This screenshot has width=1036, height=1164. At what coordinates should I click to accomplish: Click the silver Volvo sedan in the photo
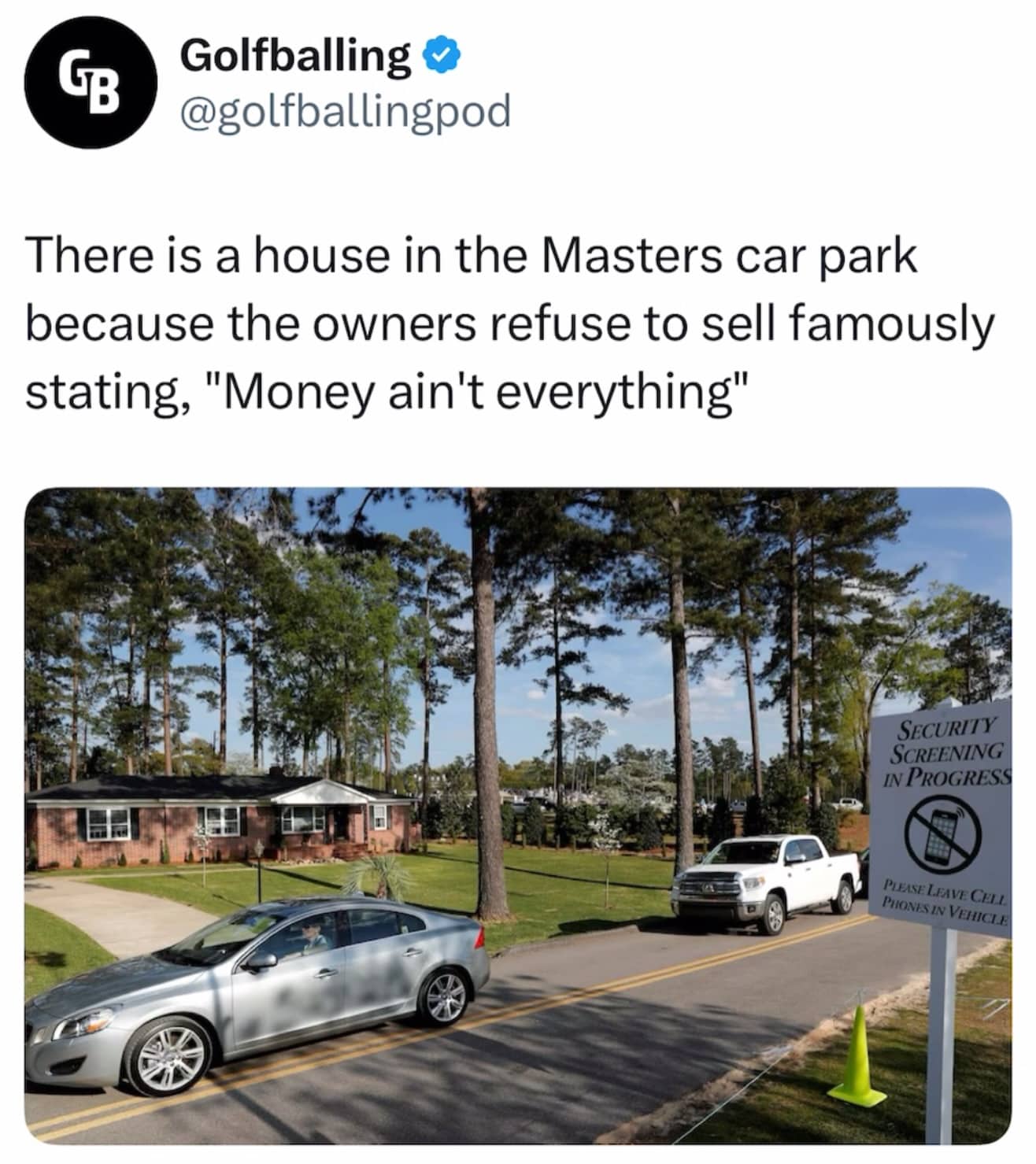point(257,994)
